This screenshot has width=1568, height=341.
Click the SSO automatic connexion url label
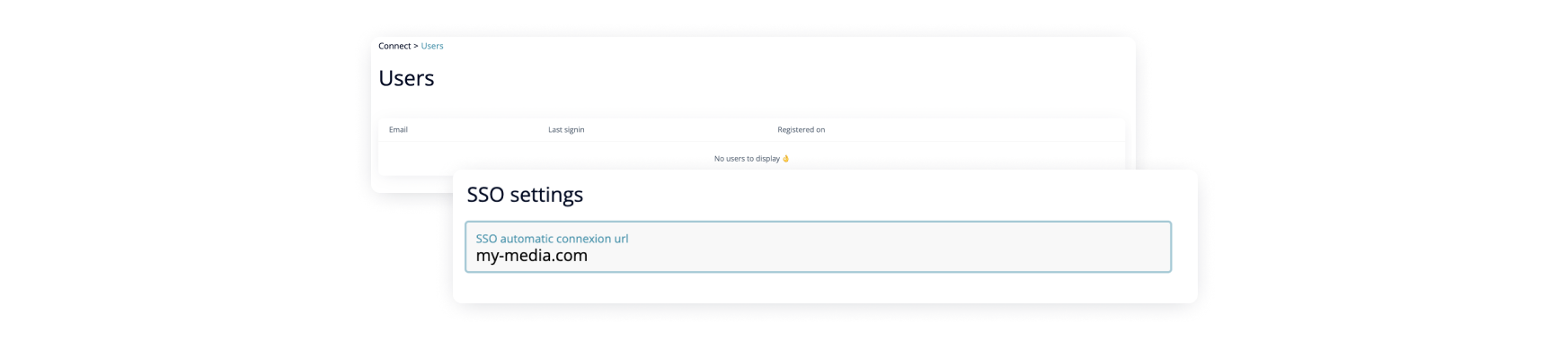pos(552,239)
